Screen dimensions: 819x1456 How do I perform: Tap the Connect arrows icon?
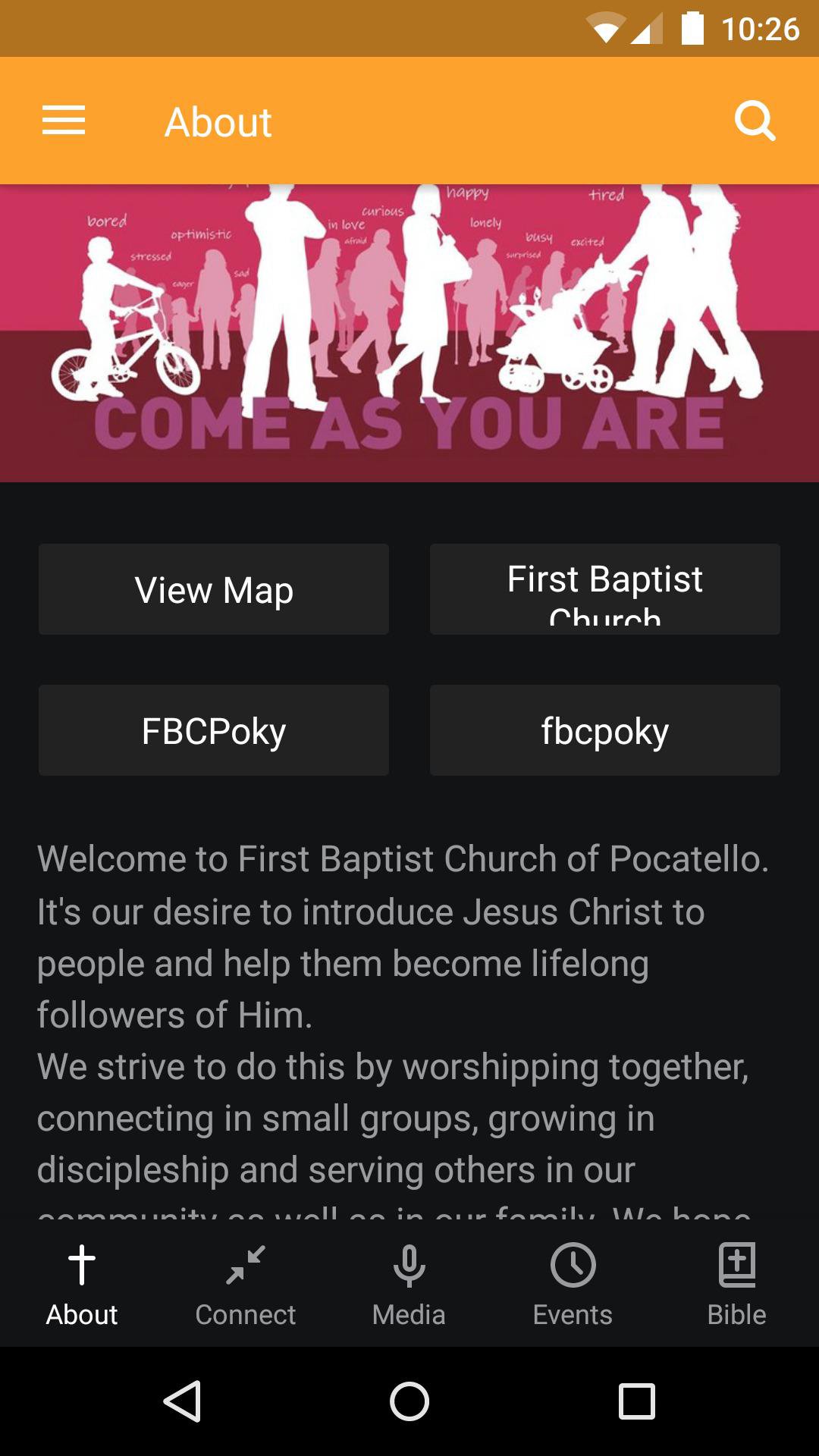[x=246, y=1265]
